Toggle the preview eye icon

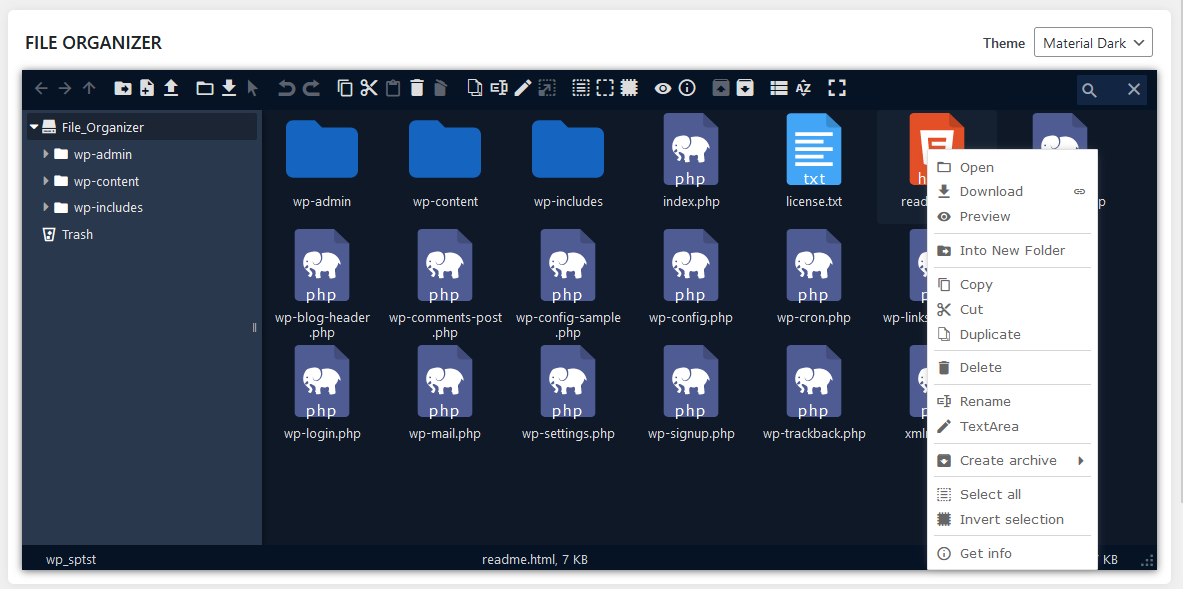663,88
